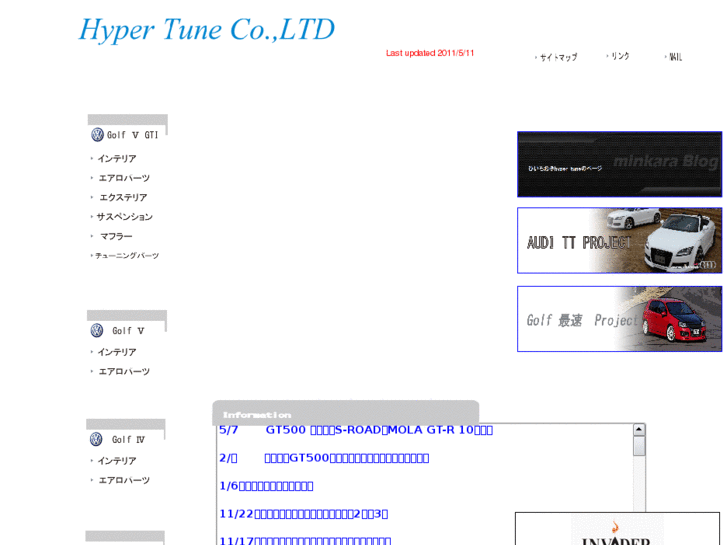
Task: Select インテリア under Golf V GTI
Action: [x=116, y=159]
